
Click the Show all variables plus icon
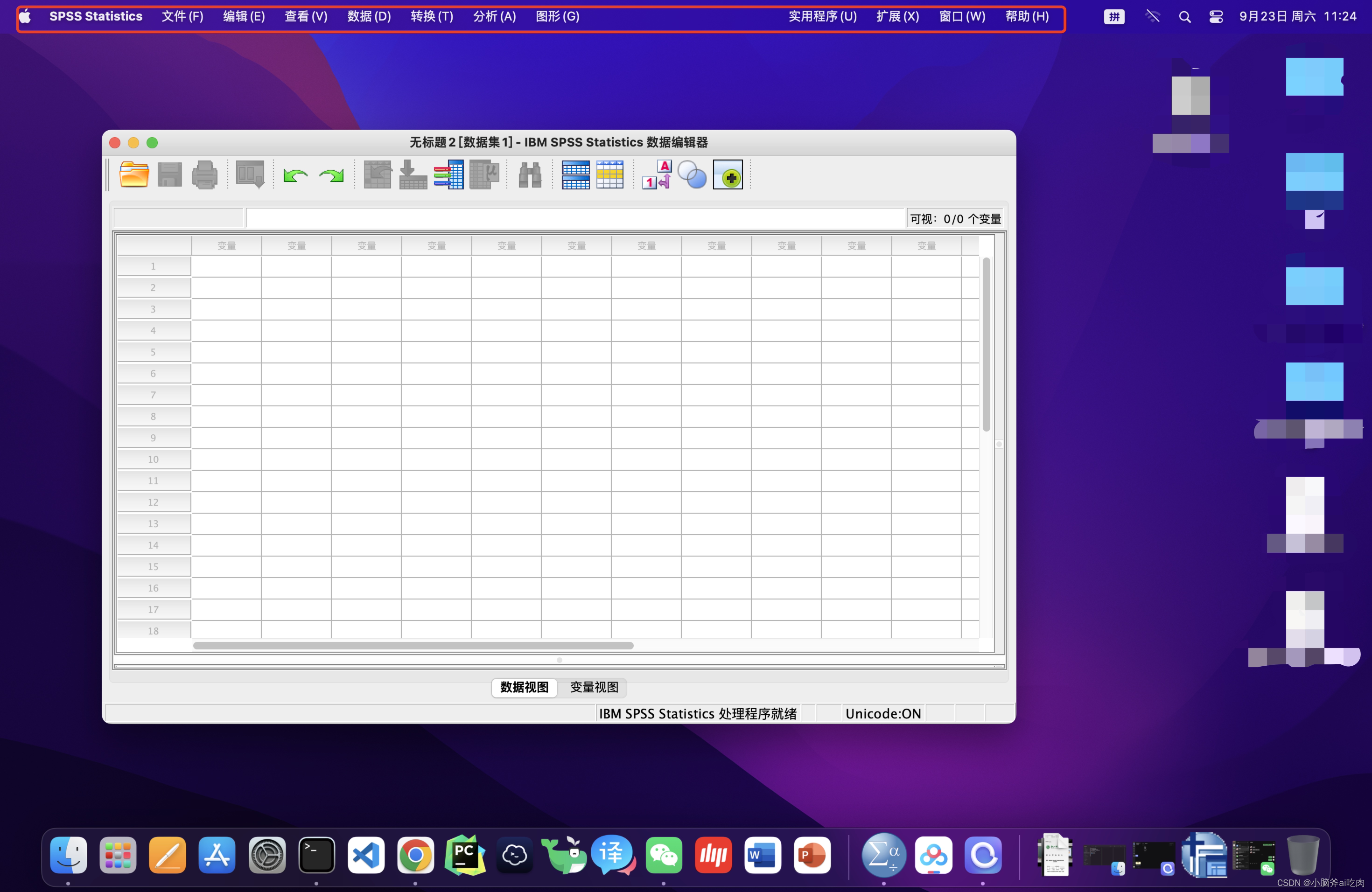pos(728,174)
